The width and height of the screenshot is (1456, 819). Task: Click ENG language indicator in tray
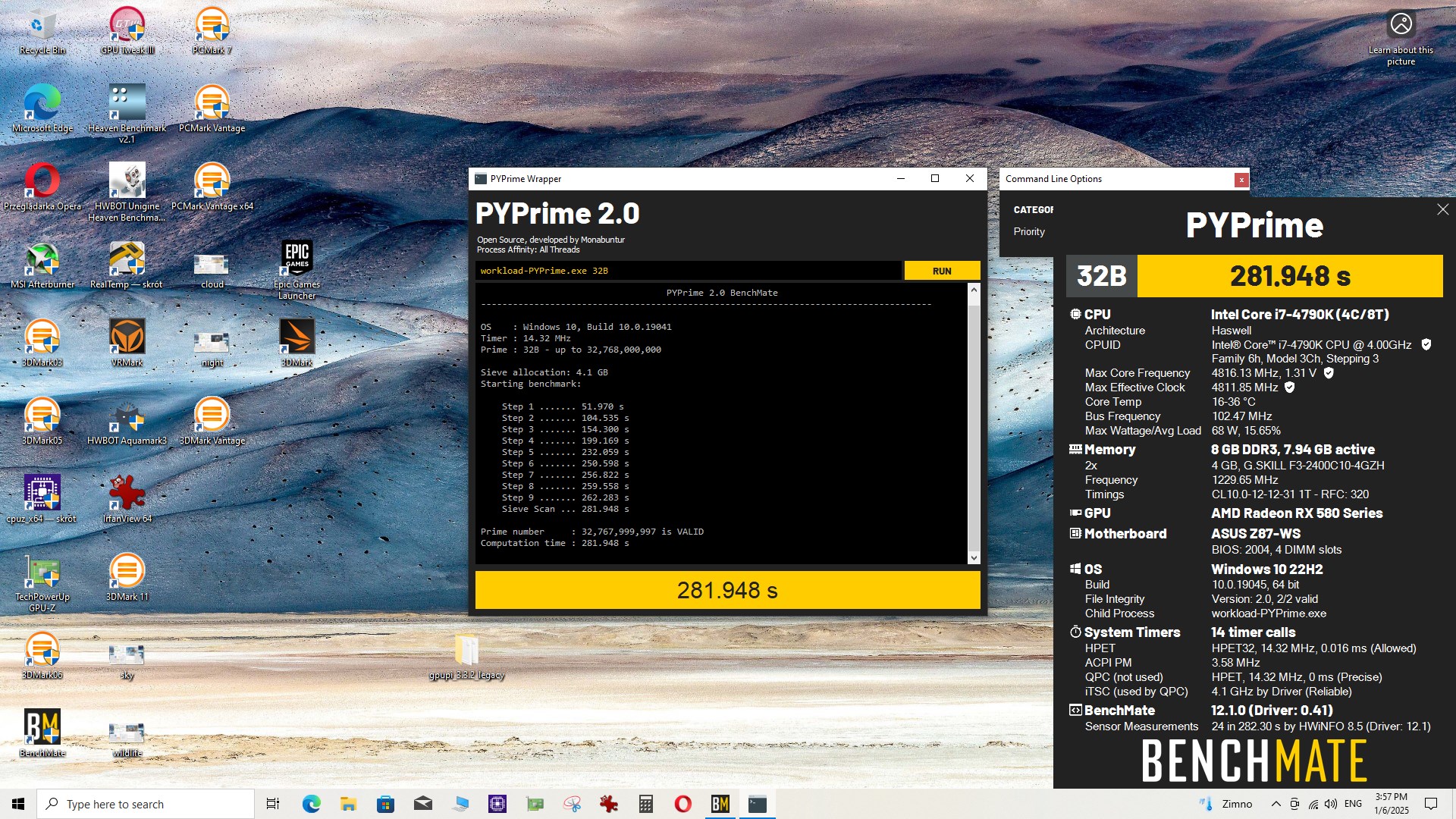coord(1353,804)
